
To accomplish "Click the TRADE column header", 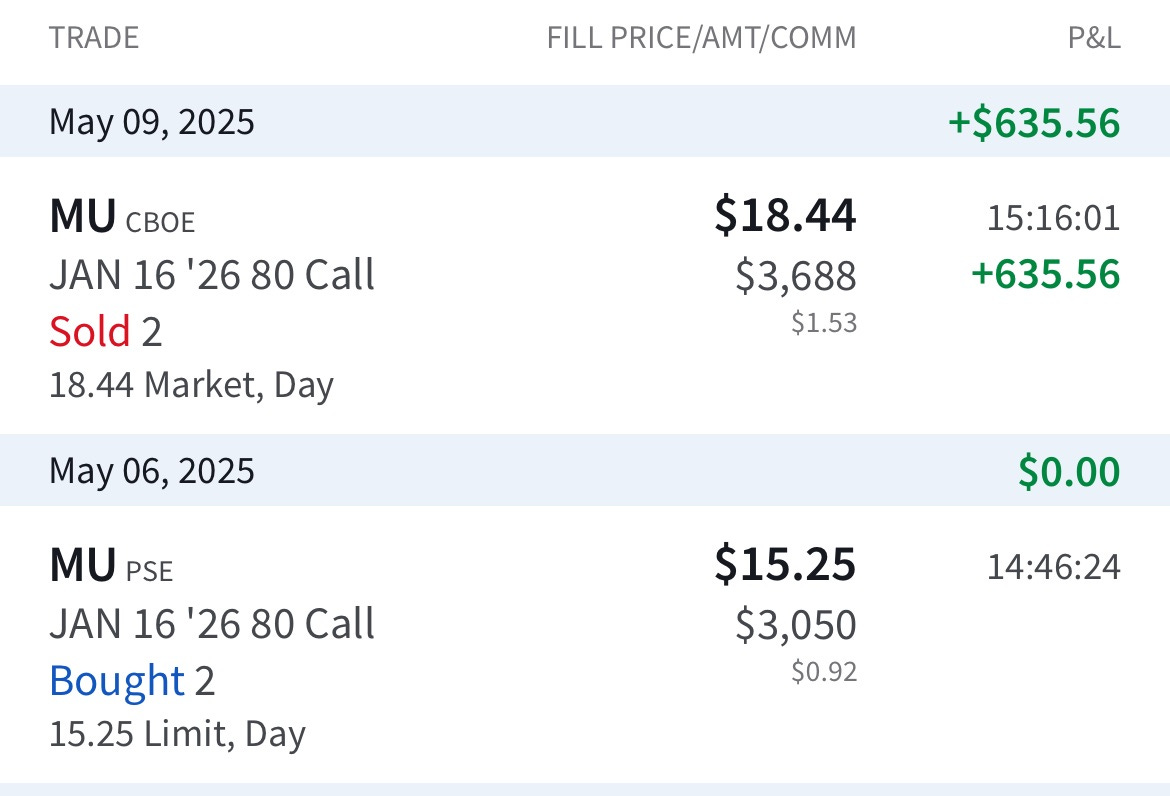I will coord(94,38).
